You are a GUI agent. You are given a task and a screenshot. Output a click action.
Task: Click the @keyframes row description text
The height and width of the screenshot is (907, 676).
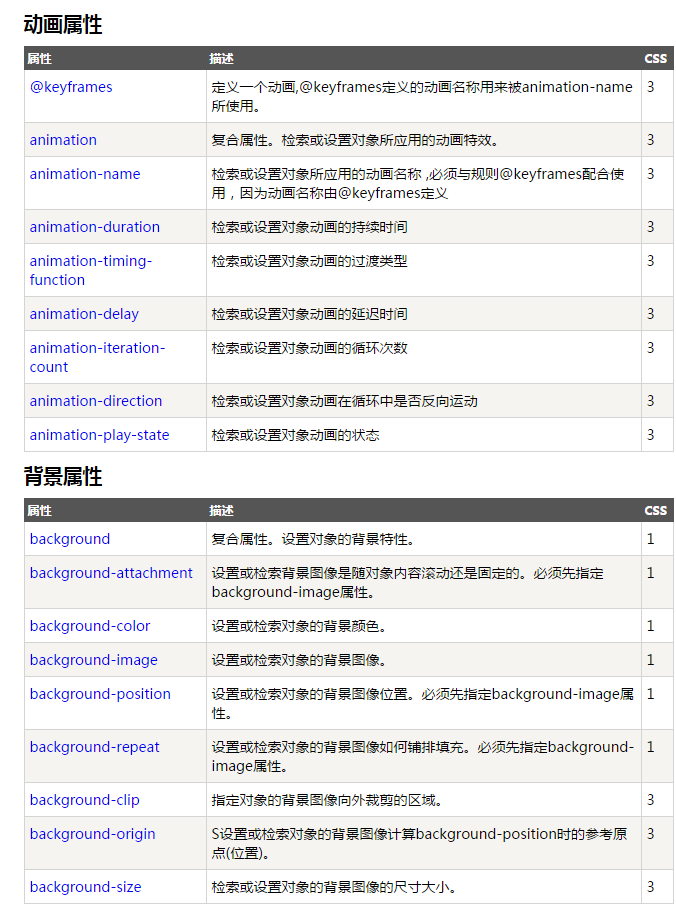[422, 97]
